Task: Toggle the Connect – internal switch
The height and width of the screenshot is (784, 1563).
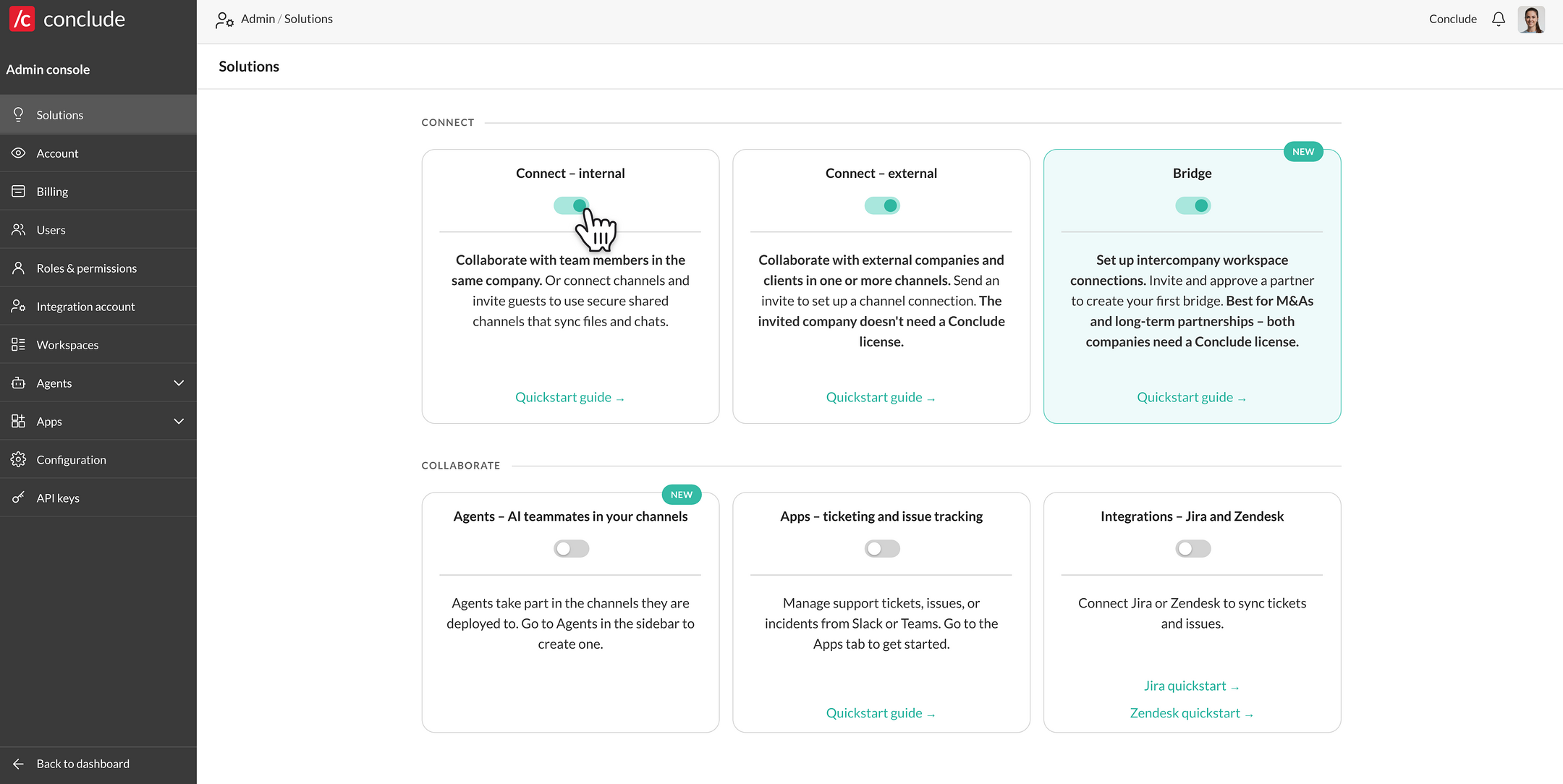Action: [x=571, y=205]
